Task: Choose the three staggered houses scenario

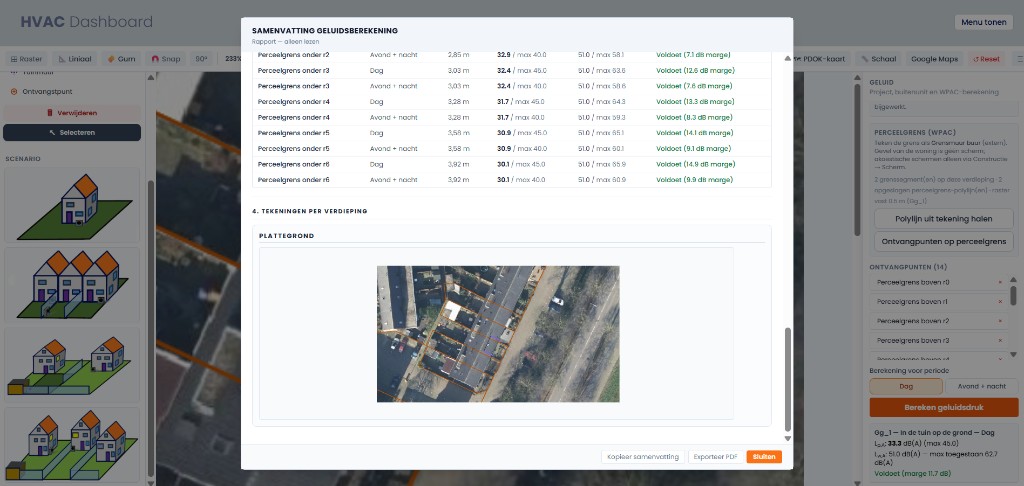Action: click(72, 445)
